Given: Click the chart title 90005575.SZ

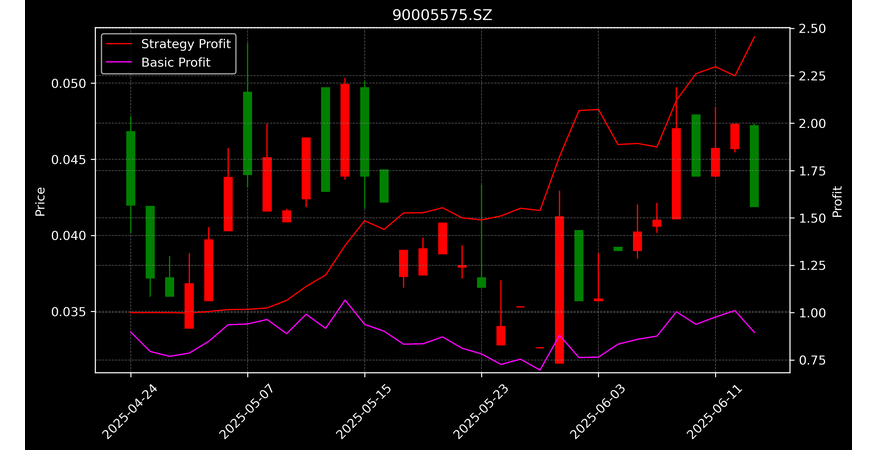Looking at the screenshot, I should [442, 15].
